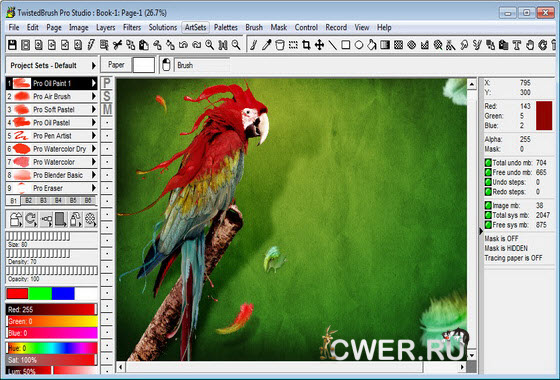Select the Rectangle shape tool
The height and width of the screenshot is (380, 560).
[x=345, y=45]
